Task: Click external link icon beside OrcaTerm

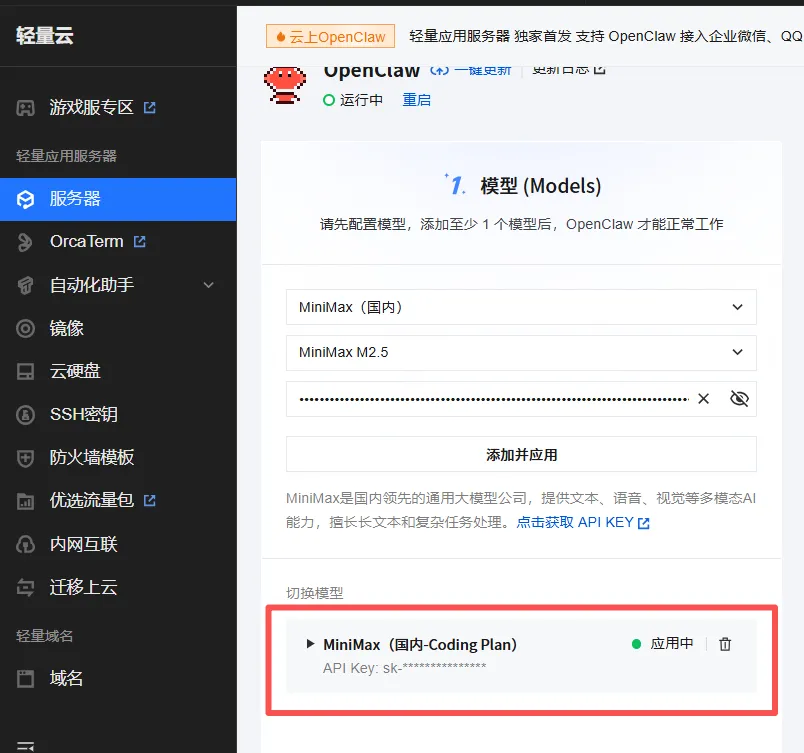Action: (139, 241)
